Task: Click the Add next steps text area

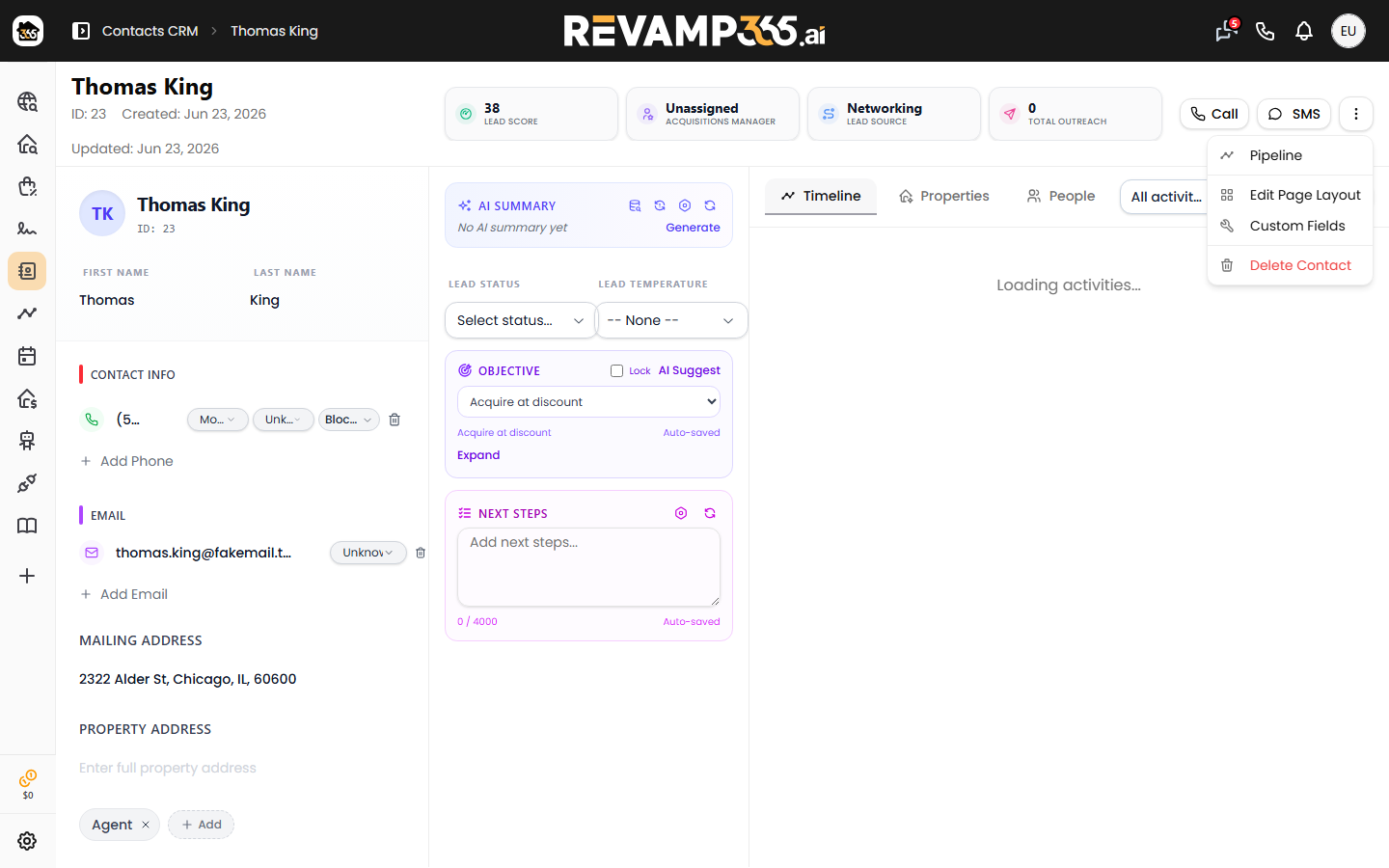Action: pos(588,567)
